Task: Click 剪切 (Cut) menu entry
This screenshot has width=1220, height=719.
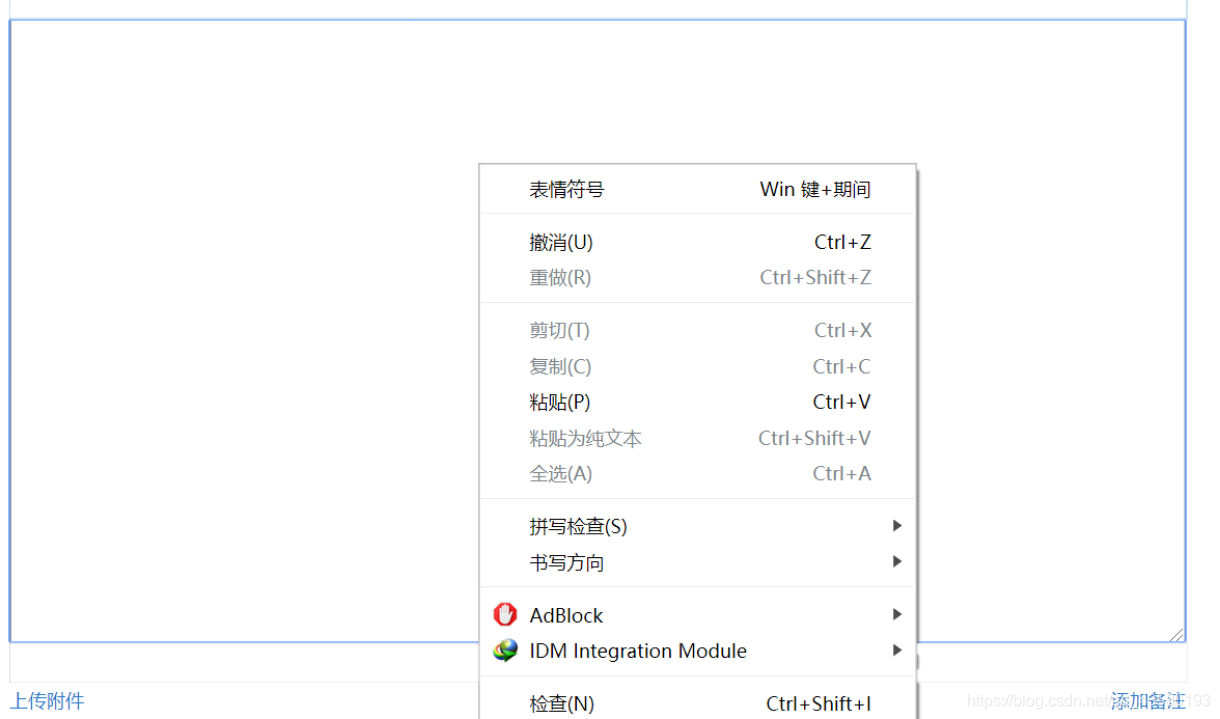Action: (x=559, y=330)
